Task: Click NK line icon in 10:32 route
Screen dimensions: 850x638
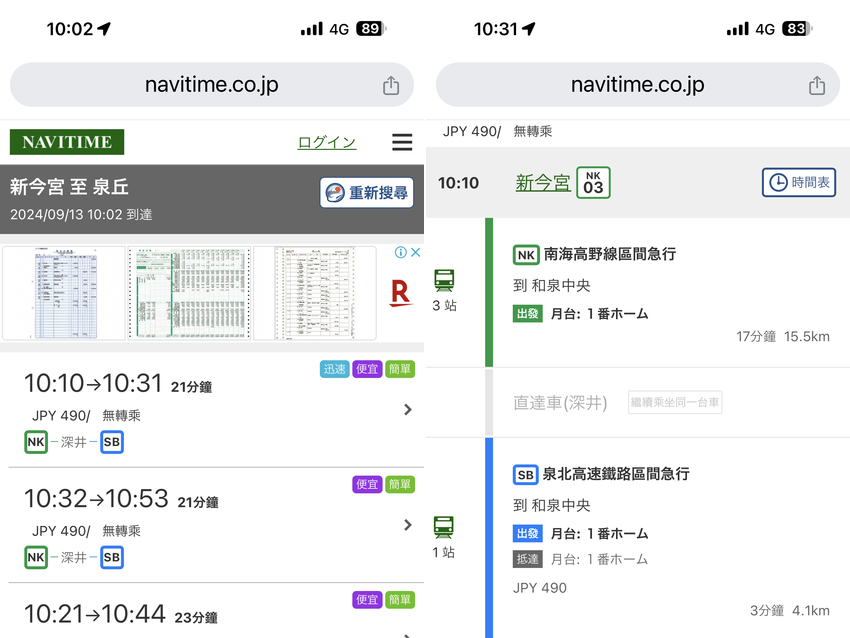Action: [x=36, y=557]
